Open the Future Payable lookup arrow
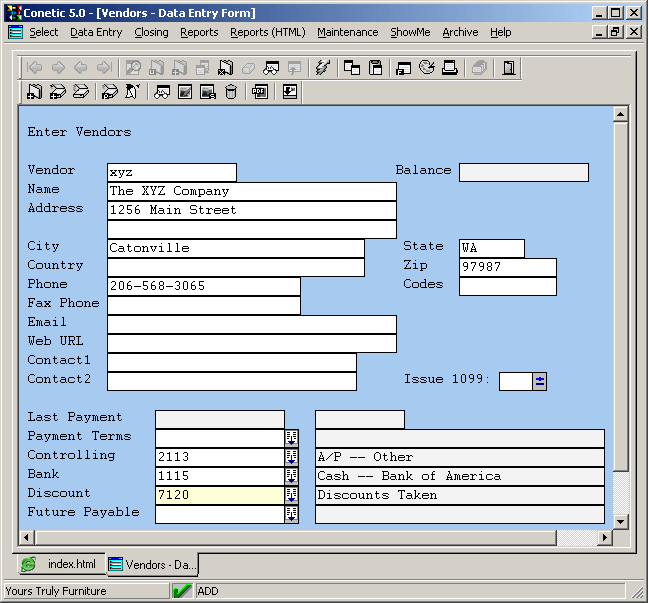Viewport: 648px width, 603px height. click(x=292, y=514)
